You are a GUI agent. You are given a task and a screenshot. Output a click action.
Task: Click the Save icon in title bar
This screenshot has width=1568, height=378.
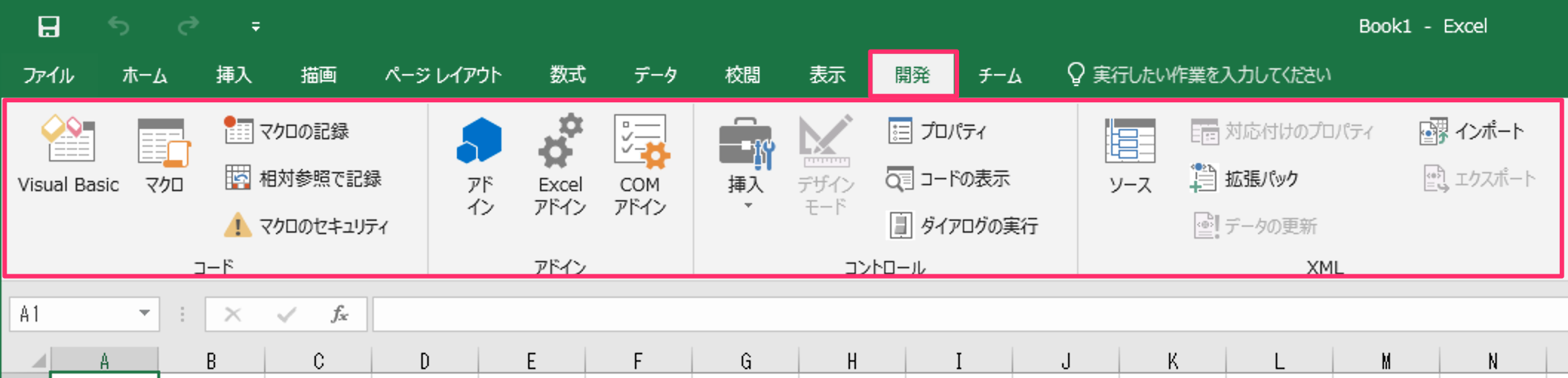point(49,27)
